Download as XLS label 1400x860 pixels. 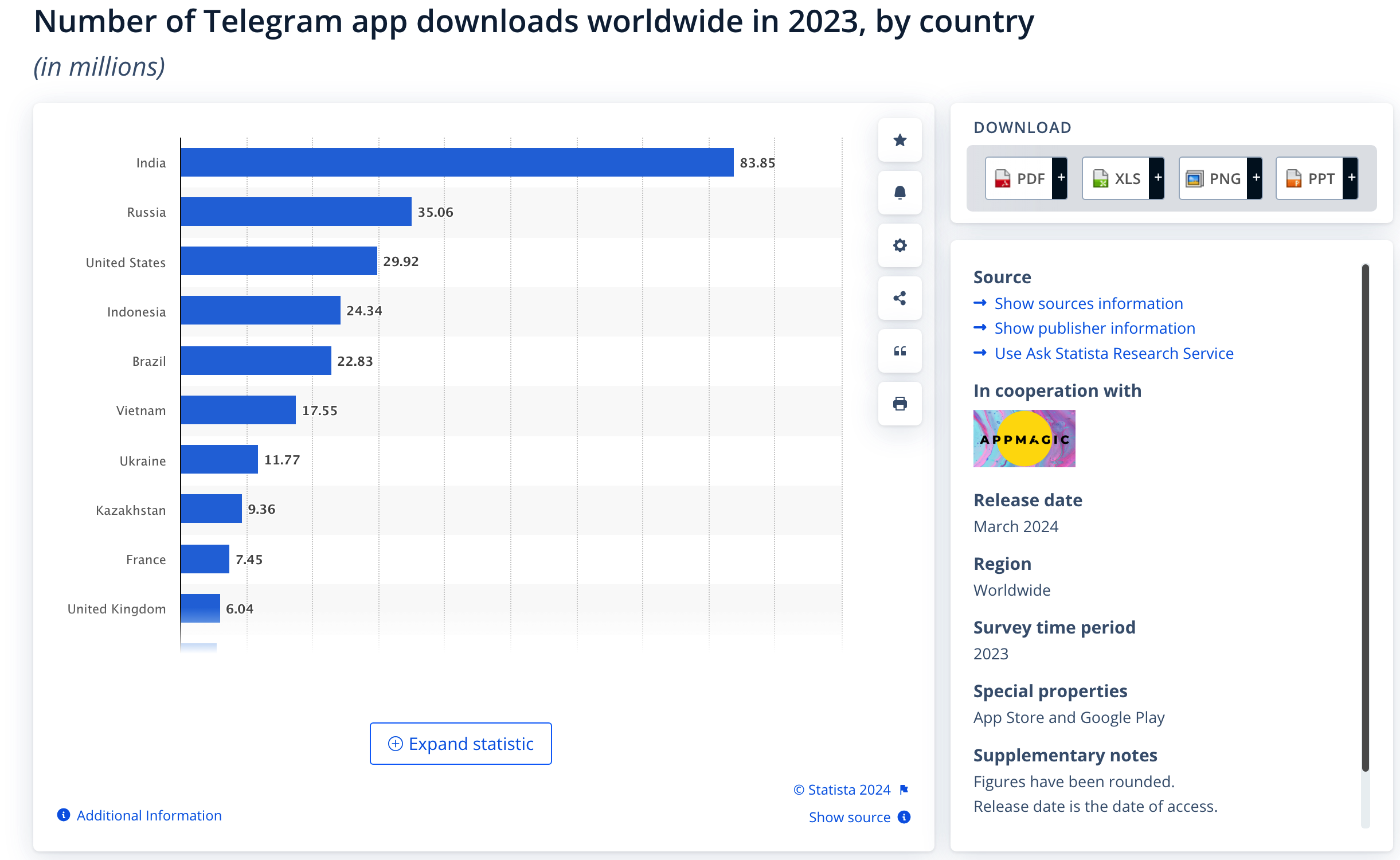(x=1127, y=179)
